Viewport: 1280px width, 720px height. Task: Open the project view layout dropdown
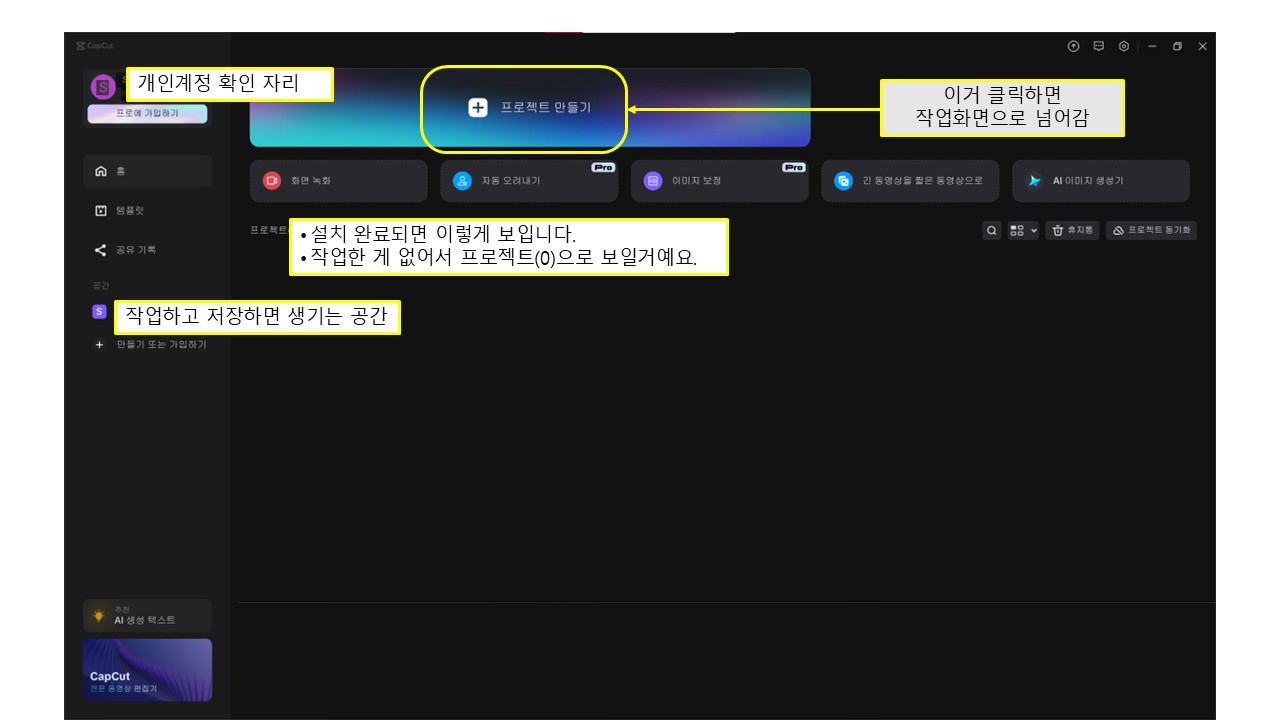[x=1021, y=229]
